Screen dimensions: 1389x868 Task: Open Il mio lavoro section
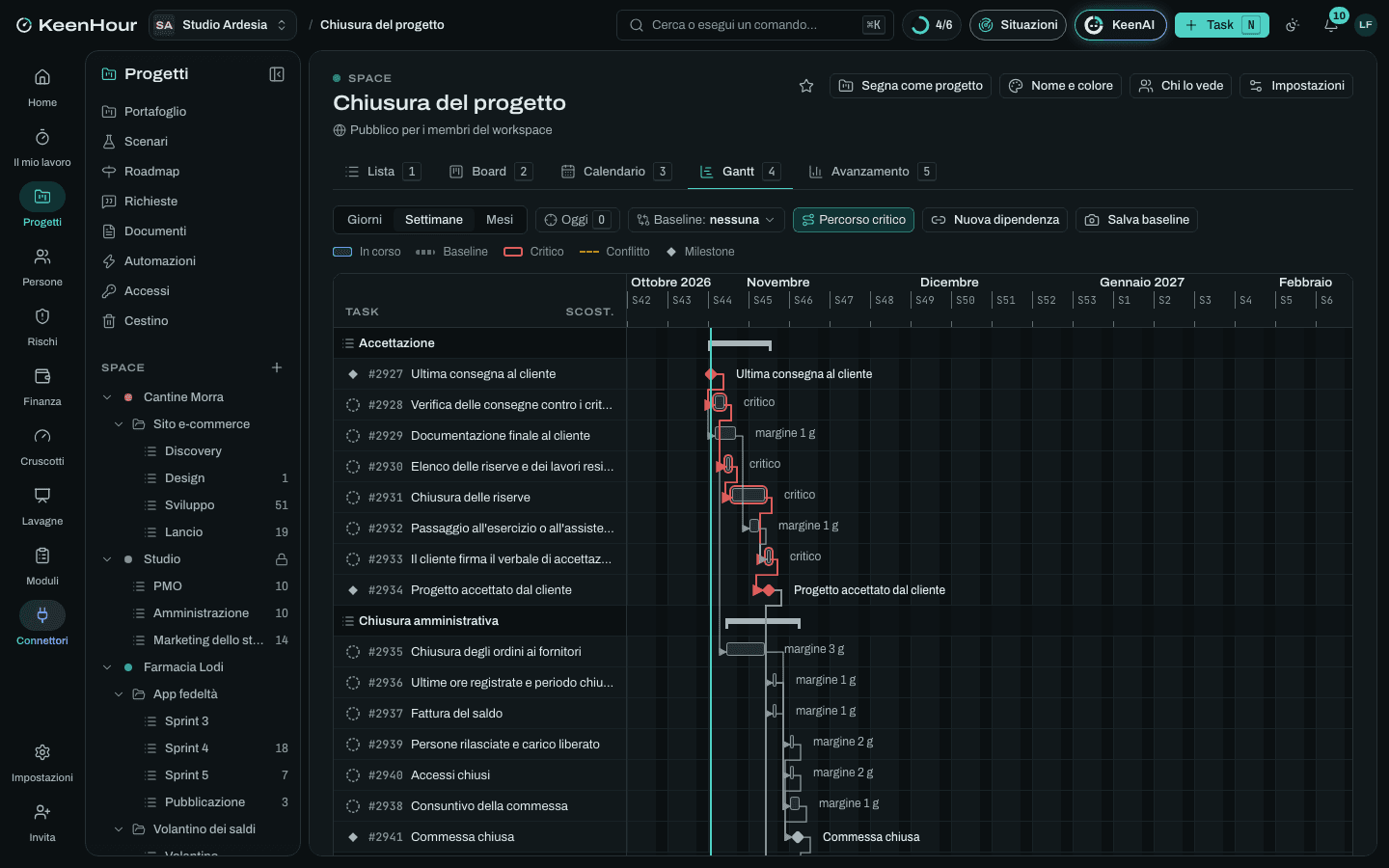coord(42,147)
